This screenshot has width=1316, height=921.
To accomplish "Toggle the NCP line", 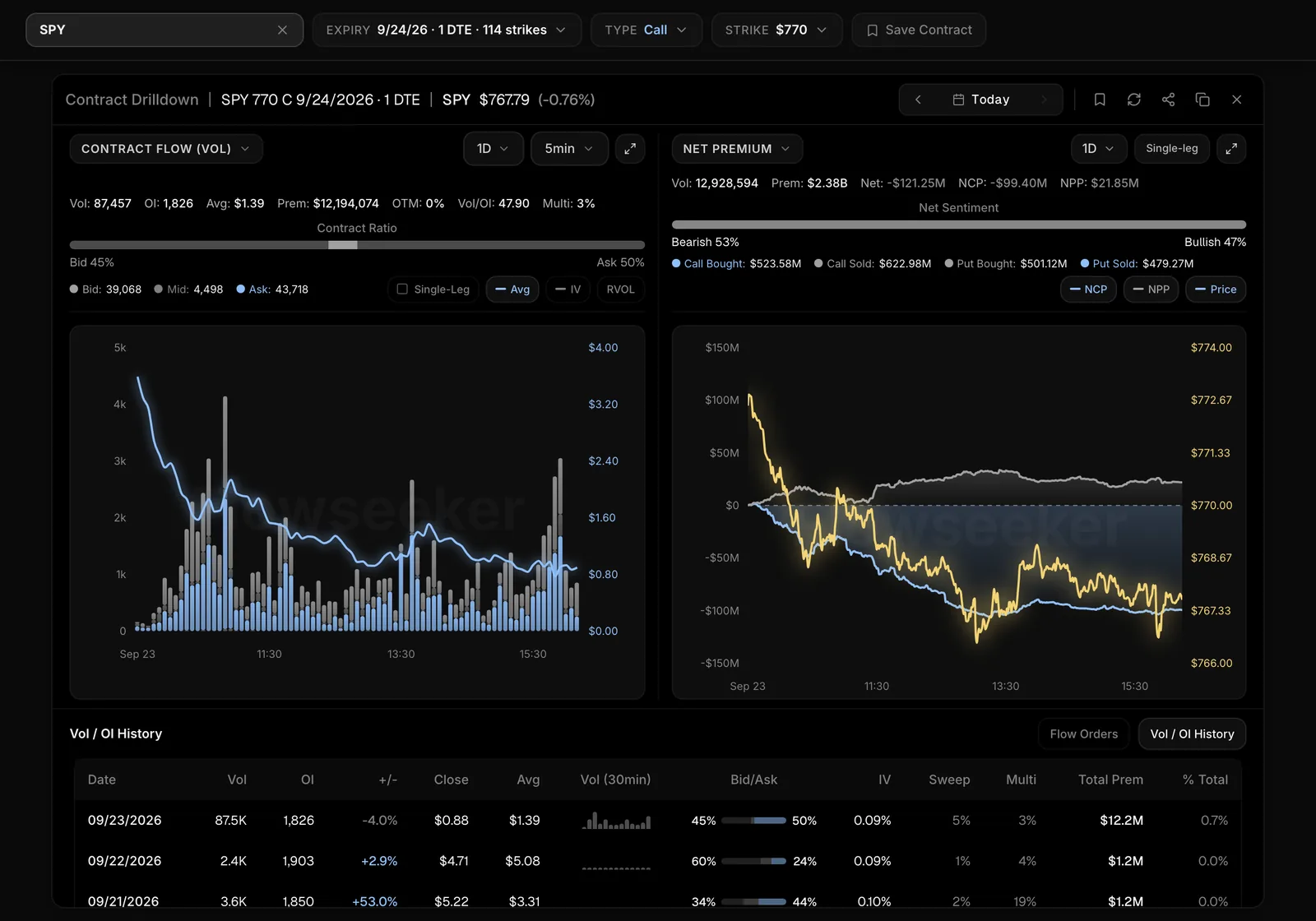I will click(1088, 289).
